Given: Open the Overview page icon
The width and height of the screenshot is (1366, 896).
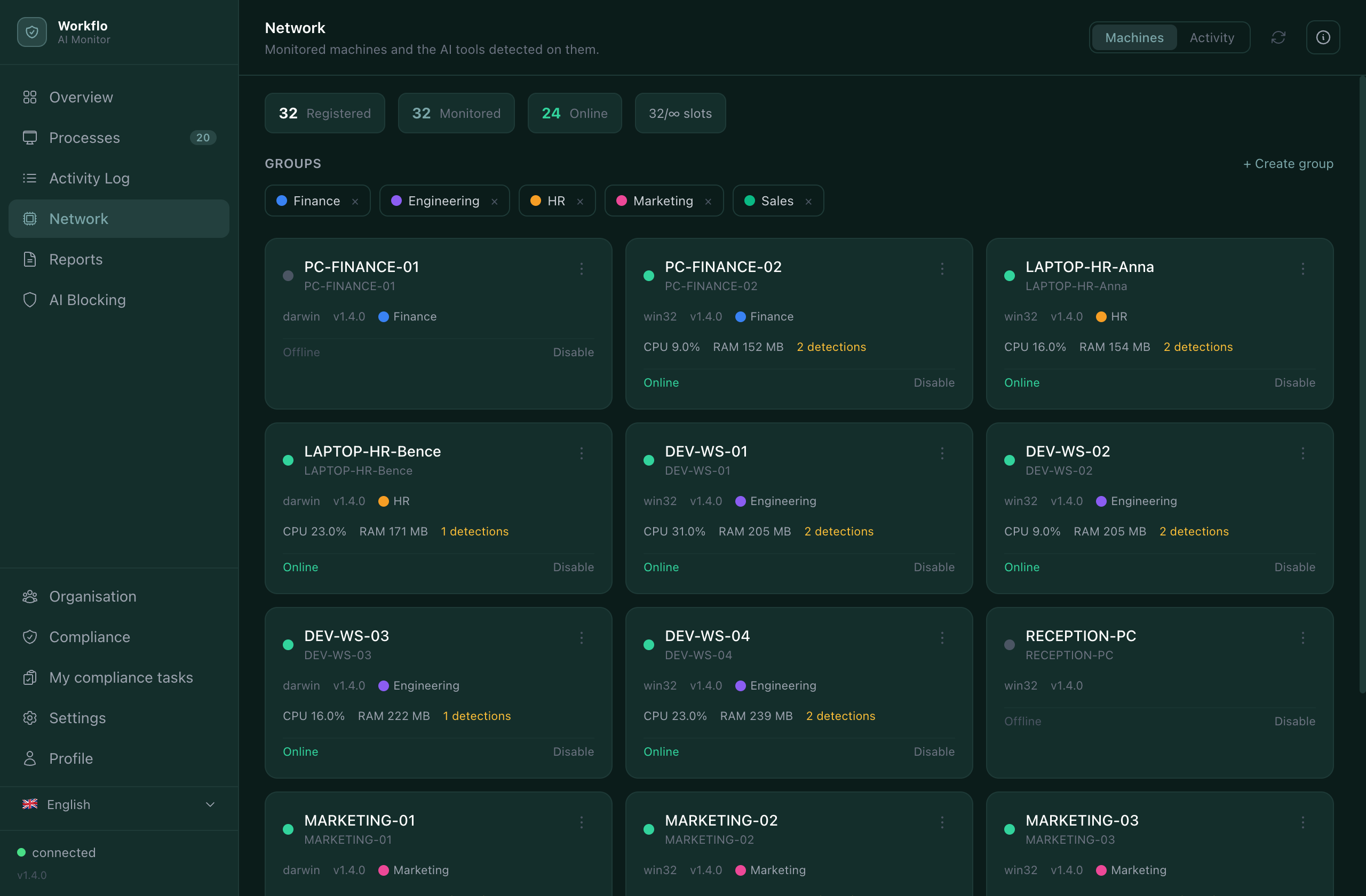Looking at the screenshot, I should 30,97.
